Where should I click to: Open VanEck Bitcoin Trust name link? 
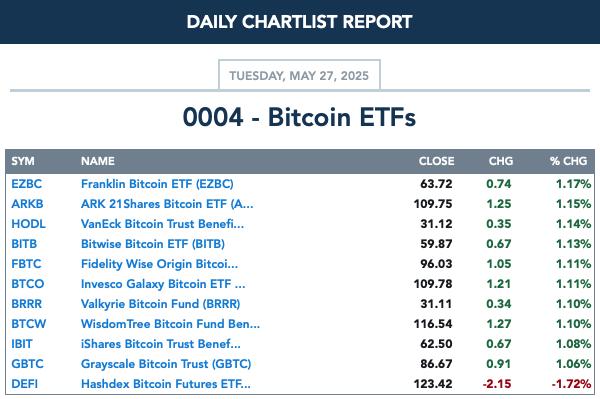coord(162,224)
